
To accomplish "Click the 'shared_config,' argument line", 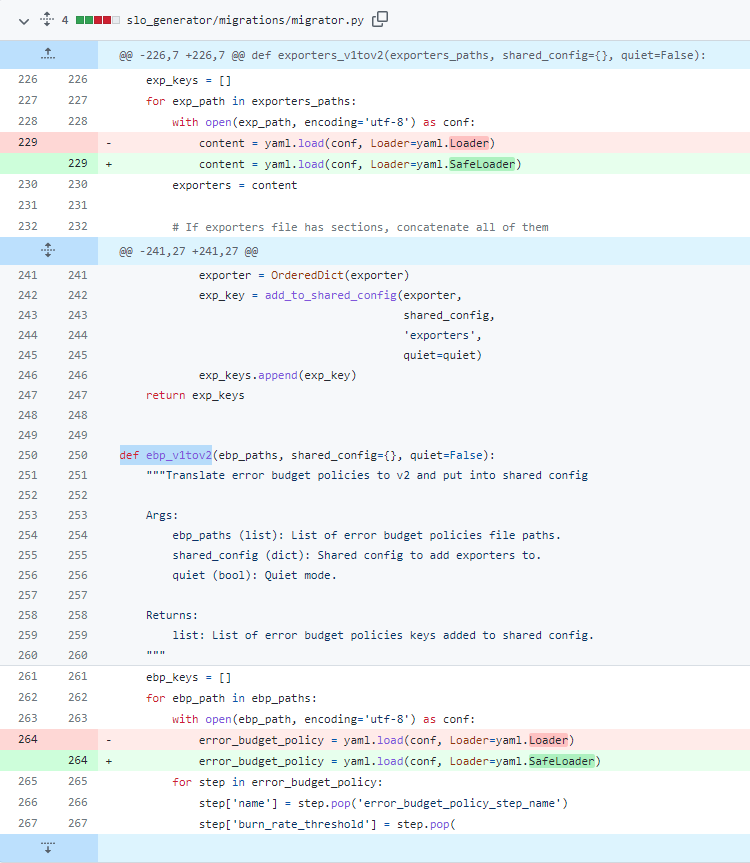I will [449, 315].
